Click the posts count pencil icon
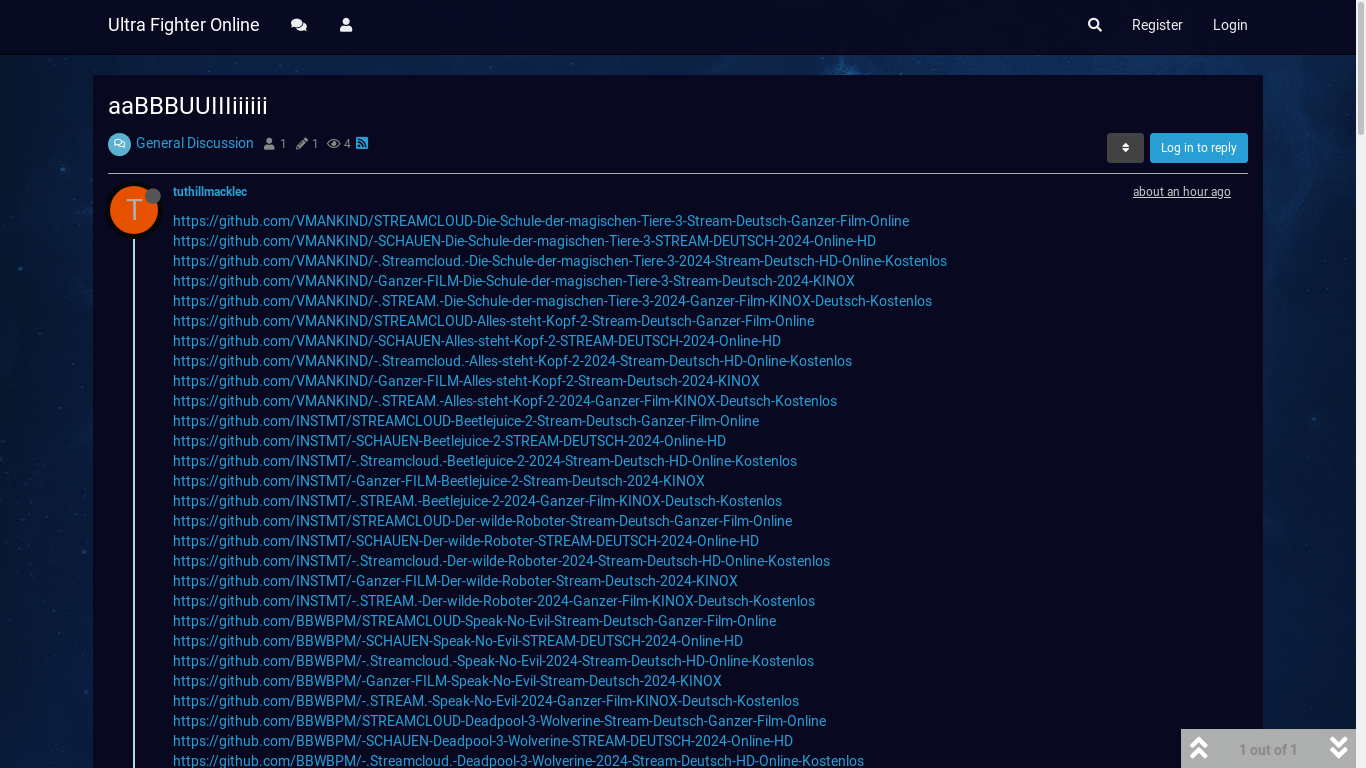The height and width of the screenshot is (768, 1366). coord(301,144)
